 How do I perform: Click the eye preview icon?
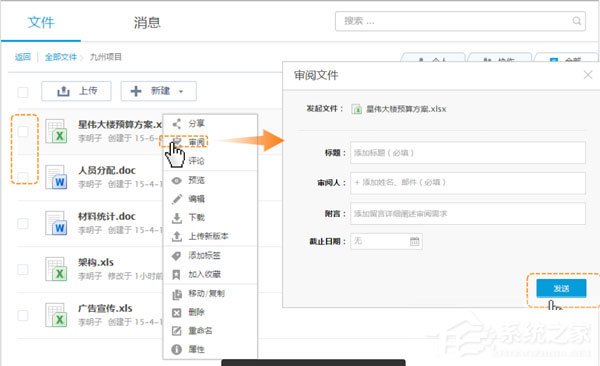(x=176, y=180)
